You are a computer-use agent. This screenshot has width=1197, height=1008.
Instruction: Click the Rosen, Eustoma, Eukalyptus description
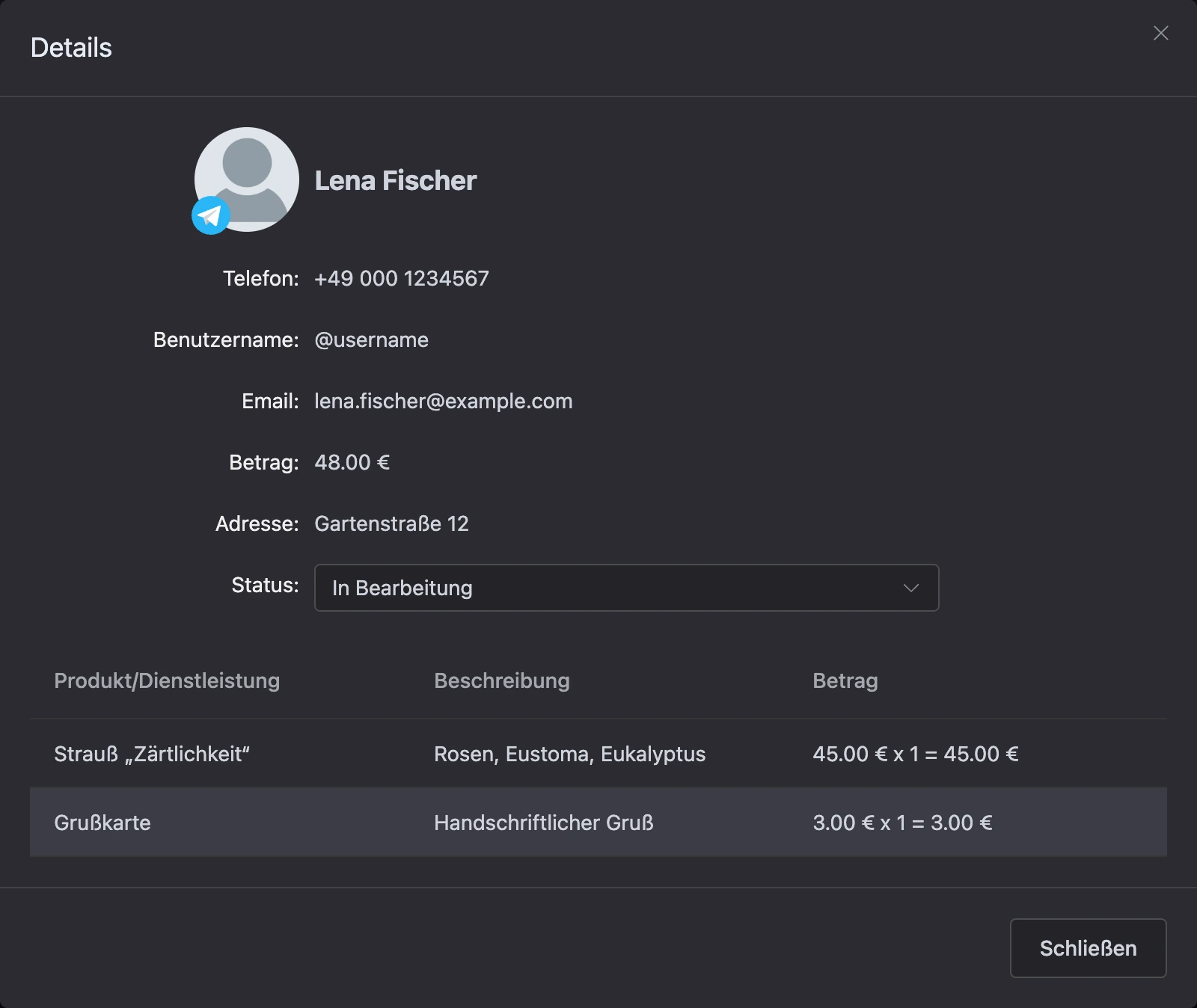569,754
